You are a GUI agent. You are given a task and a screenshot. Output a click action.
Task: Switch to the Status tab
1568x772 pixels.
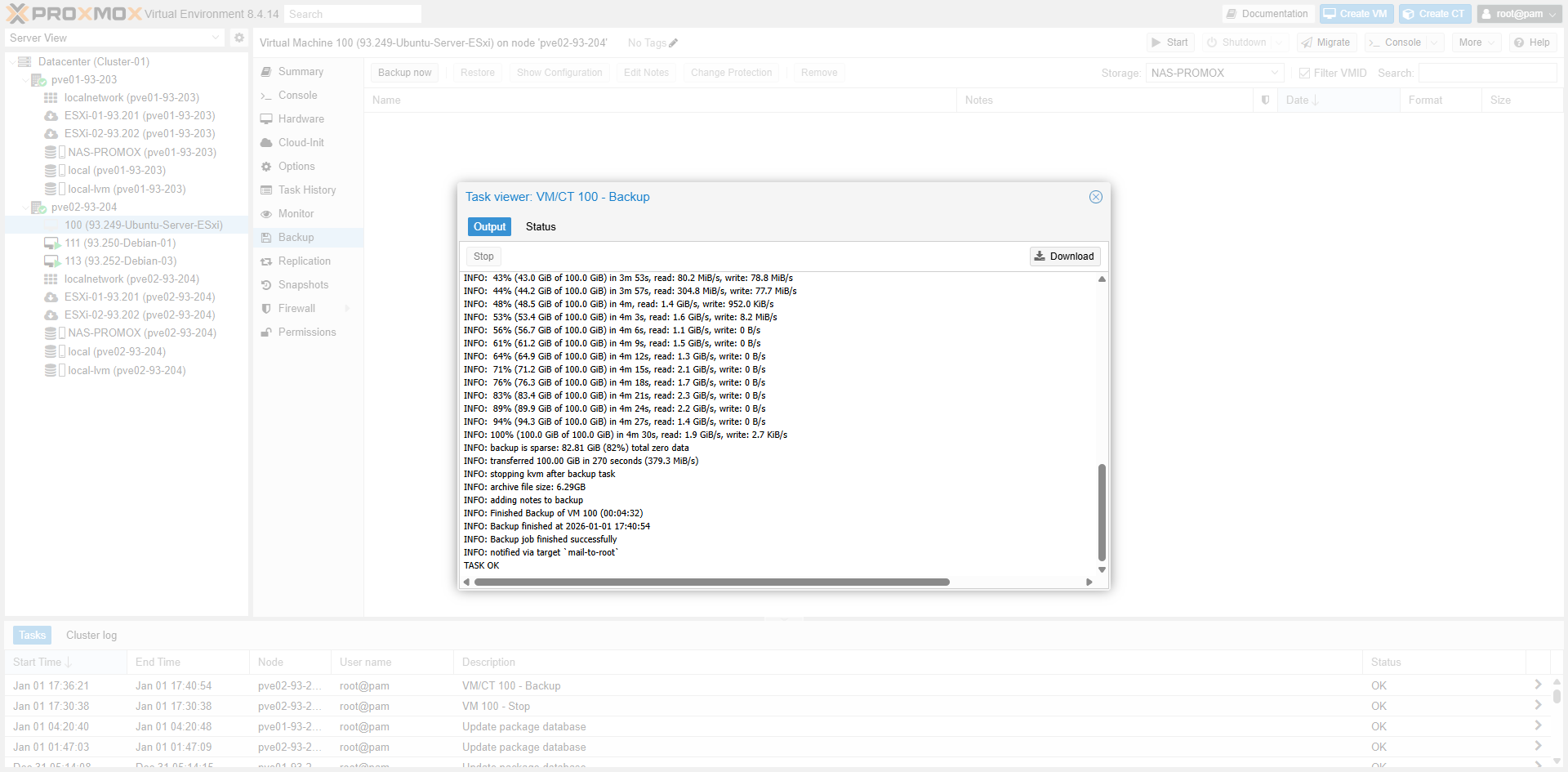pos(541,227)
